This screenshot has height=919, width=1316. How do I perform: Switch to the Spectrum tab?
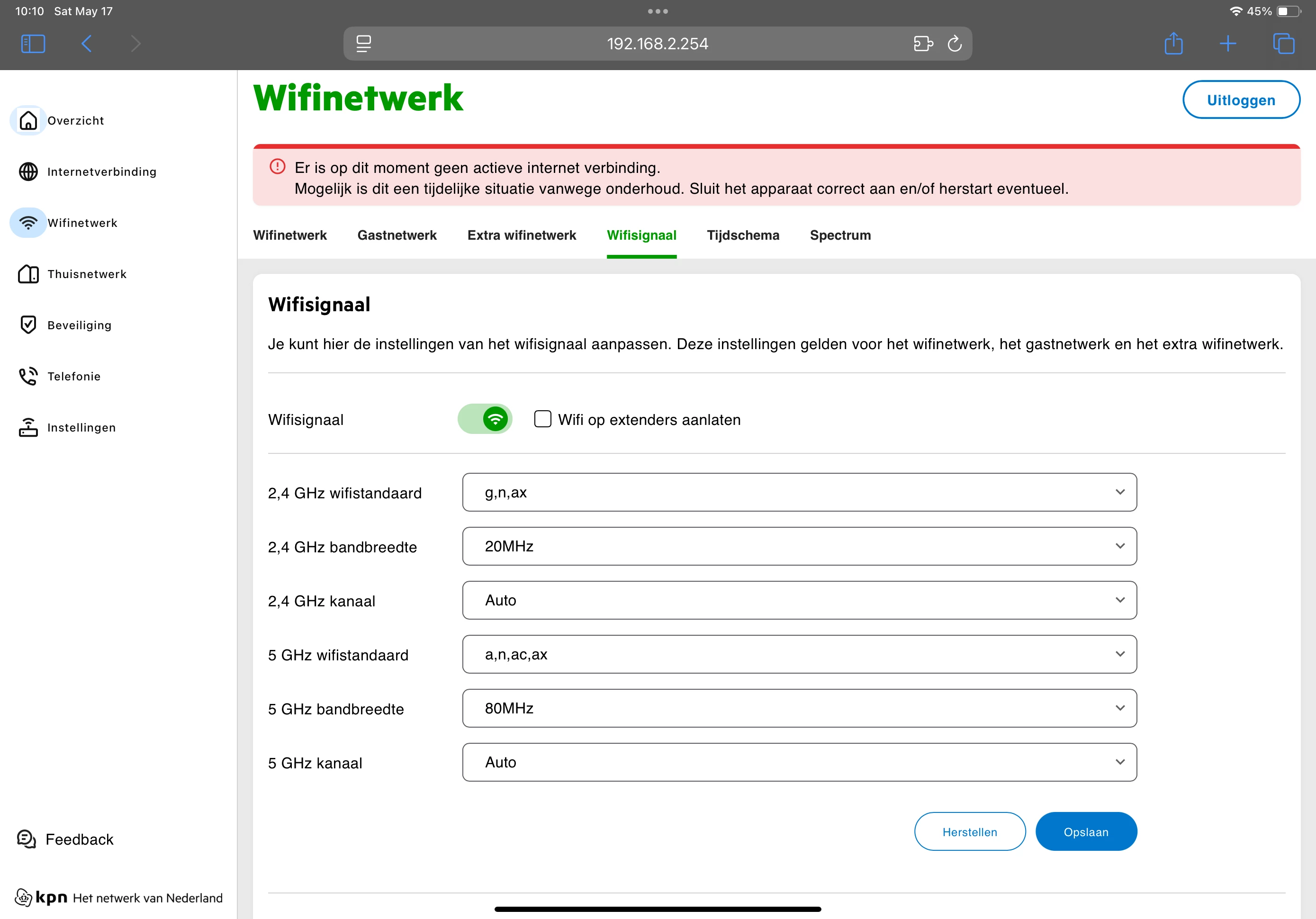840,235
